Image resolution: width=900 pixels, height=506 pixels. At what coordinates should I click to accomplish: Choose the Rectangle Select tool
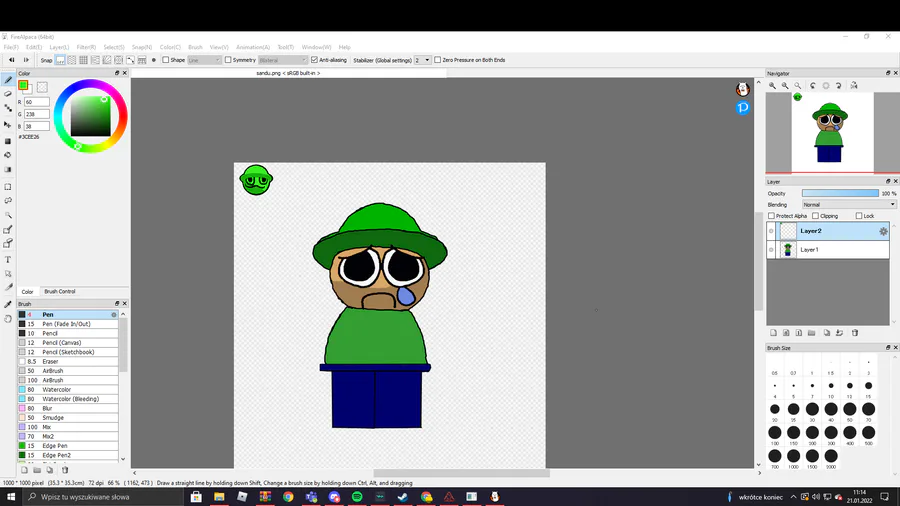[x=8, y=187]
